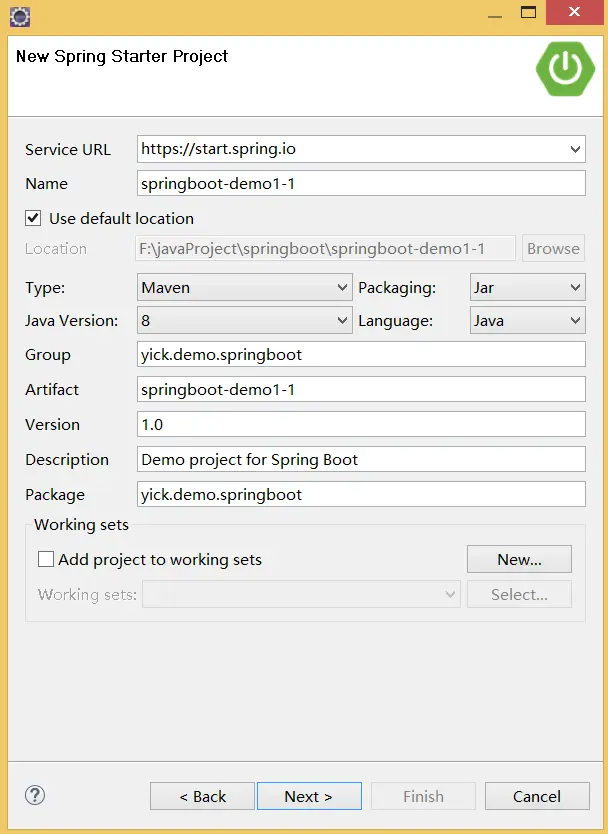
Task: Click the Artifact input field
Action: click(x=361, y=389)
